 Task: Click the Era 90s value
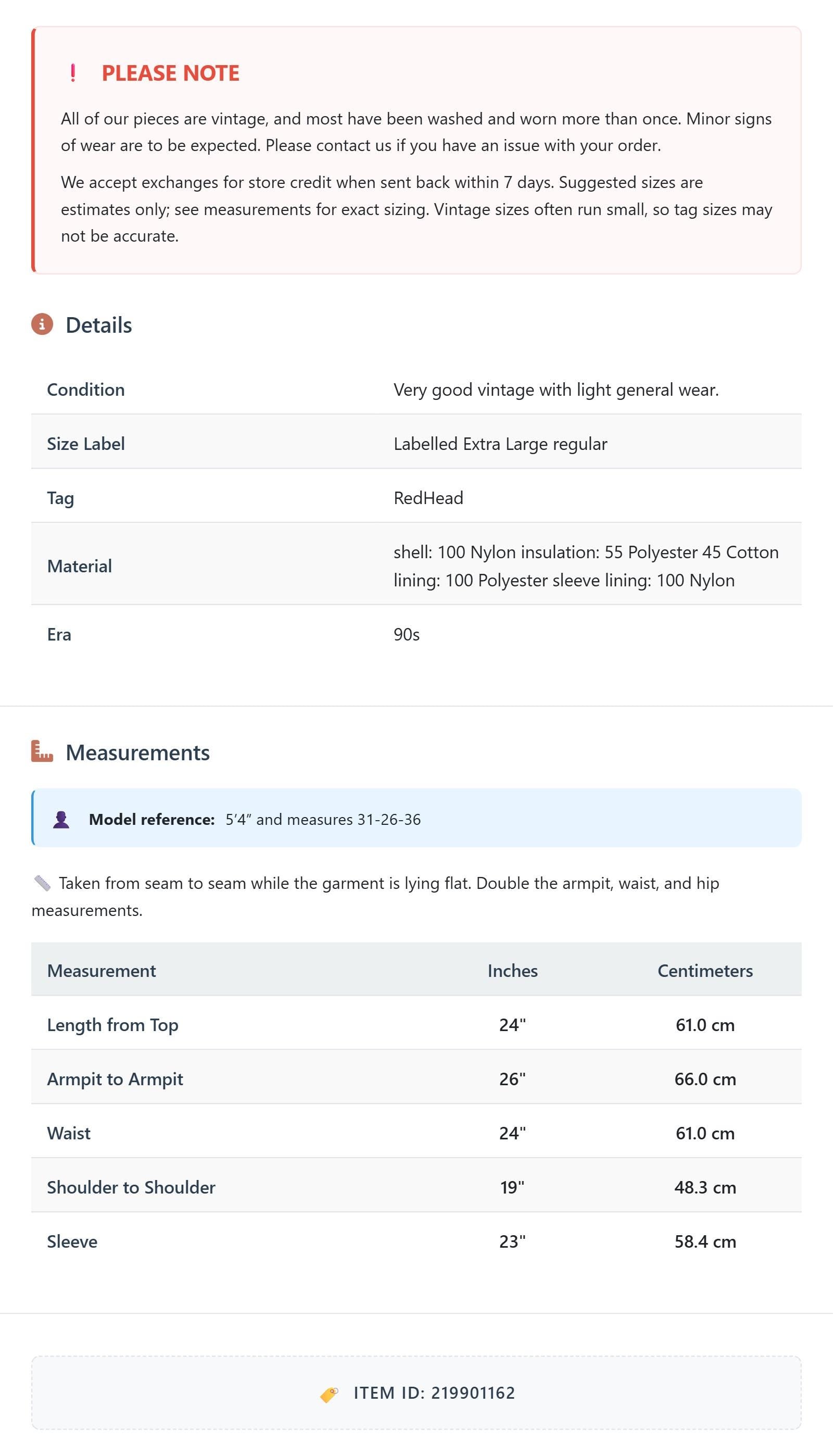(x=406, y=634)
